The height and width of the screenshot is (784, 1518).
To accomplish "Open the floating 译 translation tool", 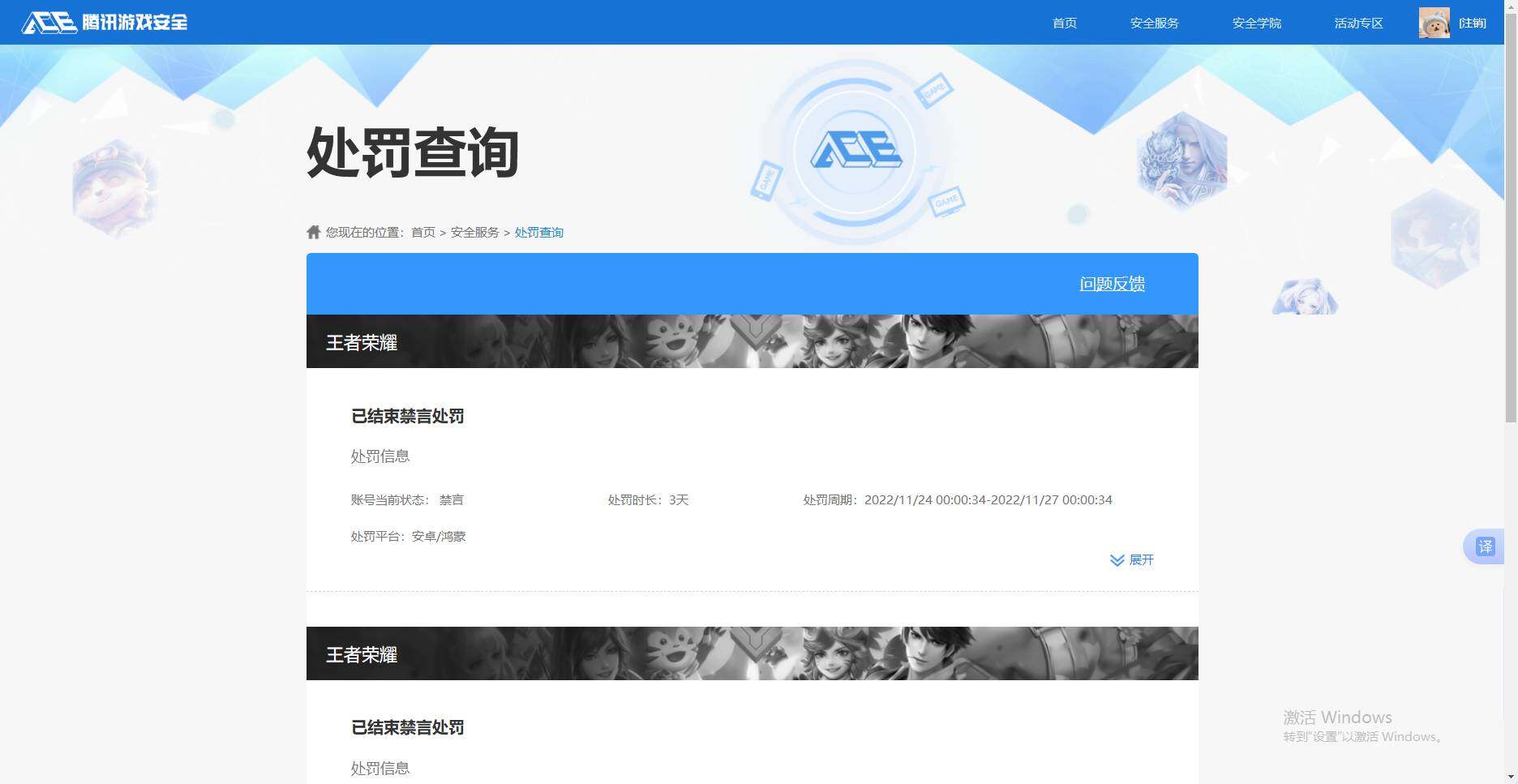I will pyautogui.click(x=1486, y=546).
